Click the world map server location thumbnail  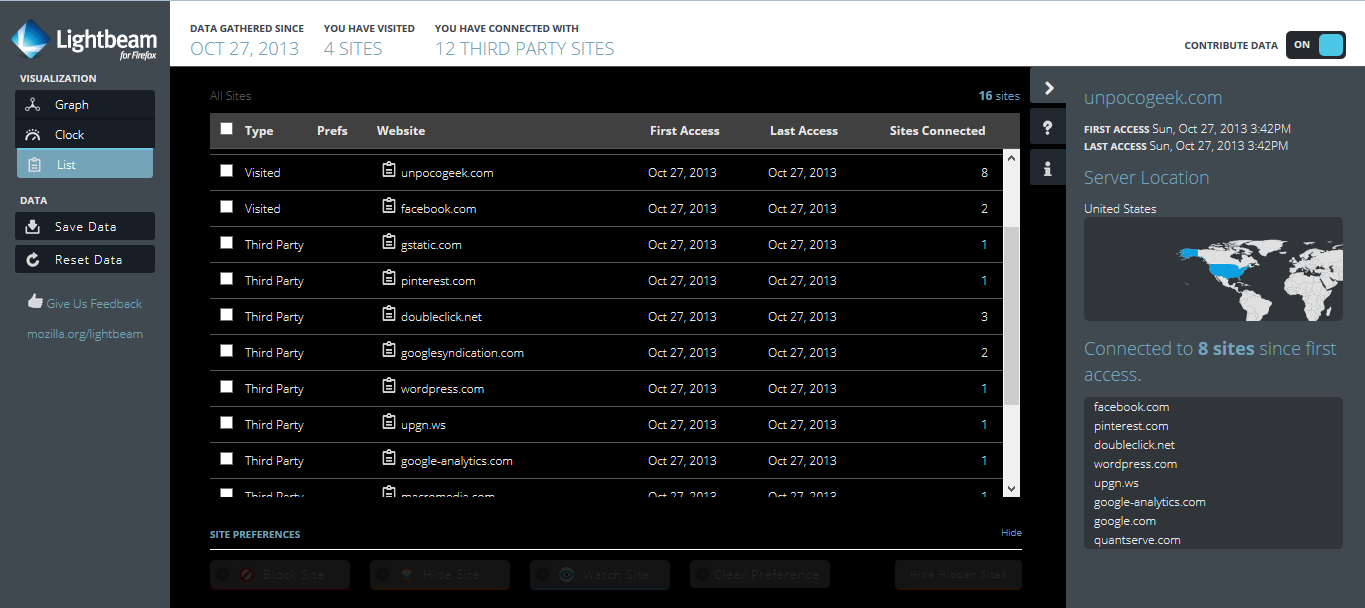click(1214, 269)
